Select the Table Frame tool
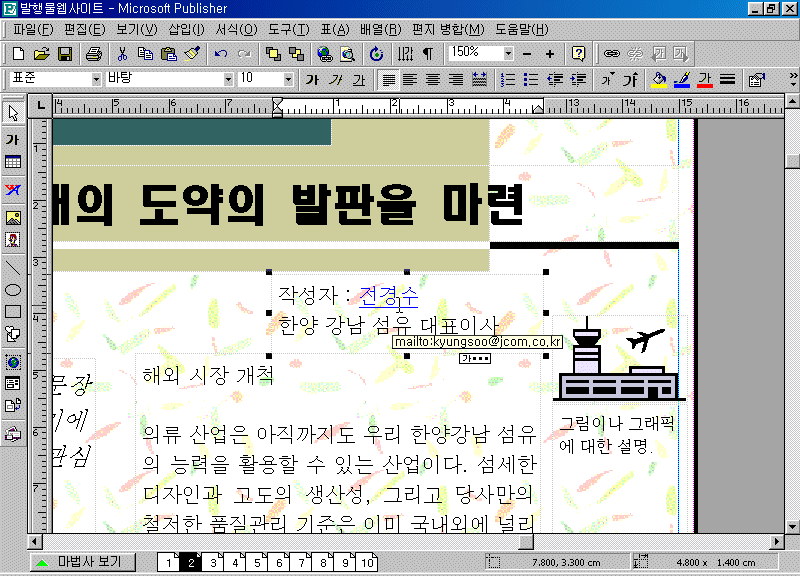The image size is (800, 576). (x=13, y=162)
